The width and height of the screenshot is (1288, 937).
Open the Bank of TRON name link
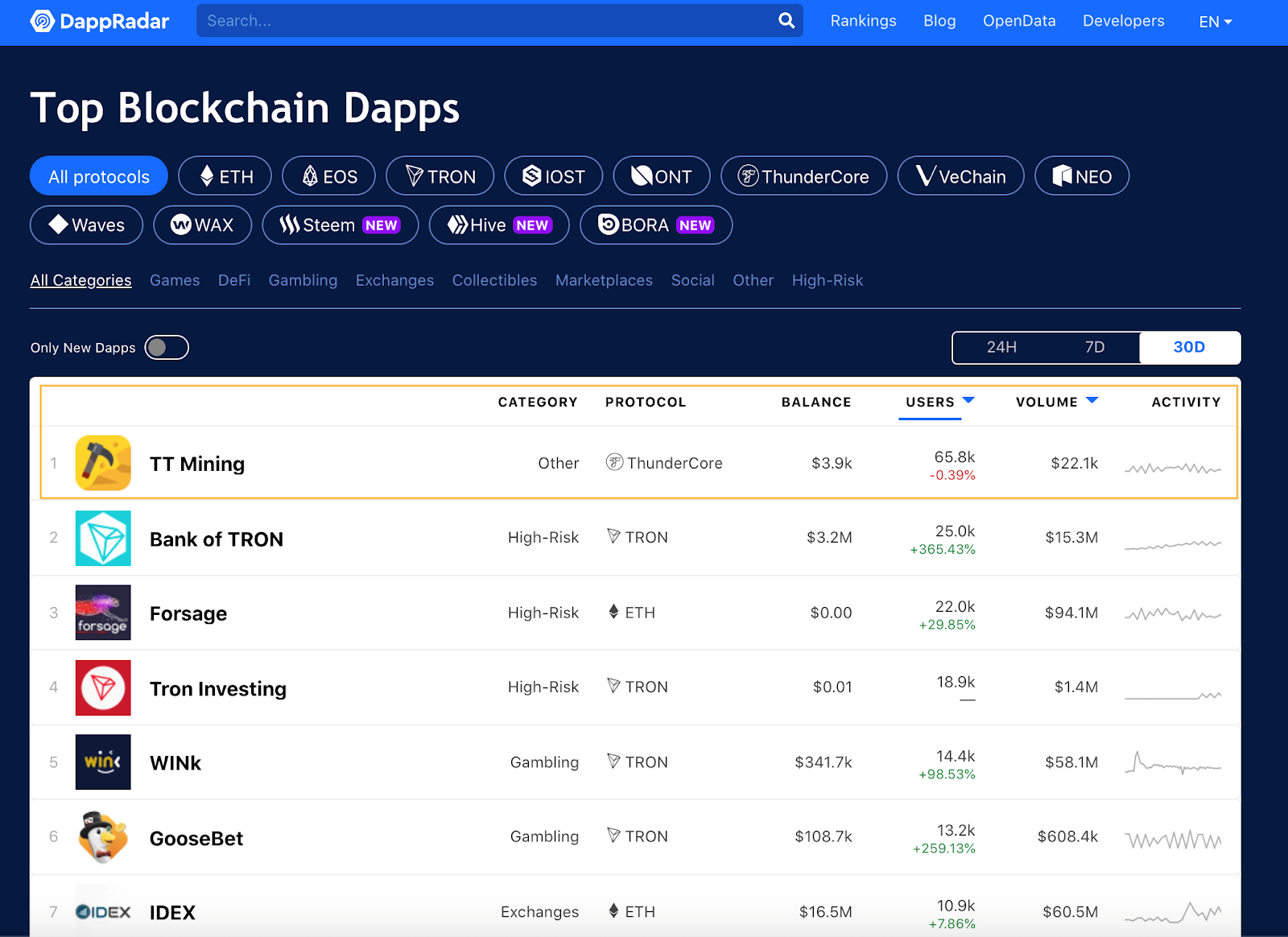217,539
